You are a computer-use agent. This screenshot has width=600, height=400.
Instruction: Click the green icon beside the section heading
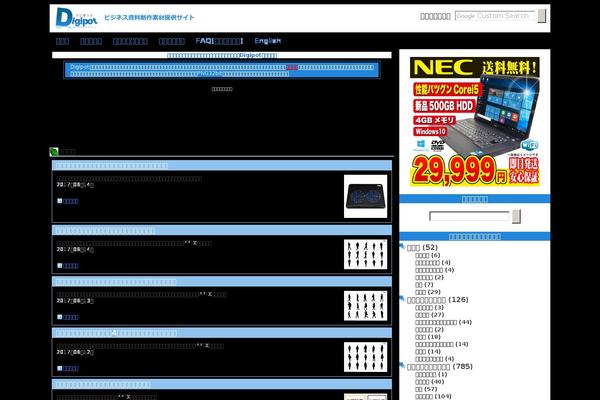(x=54, y=152)
